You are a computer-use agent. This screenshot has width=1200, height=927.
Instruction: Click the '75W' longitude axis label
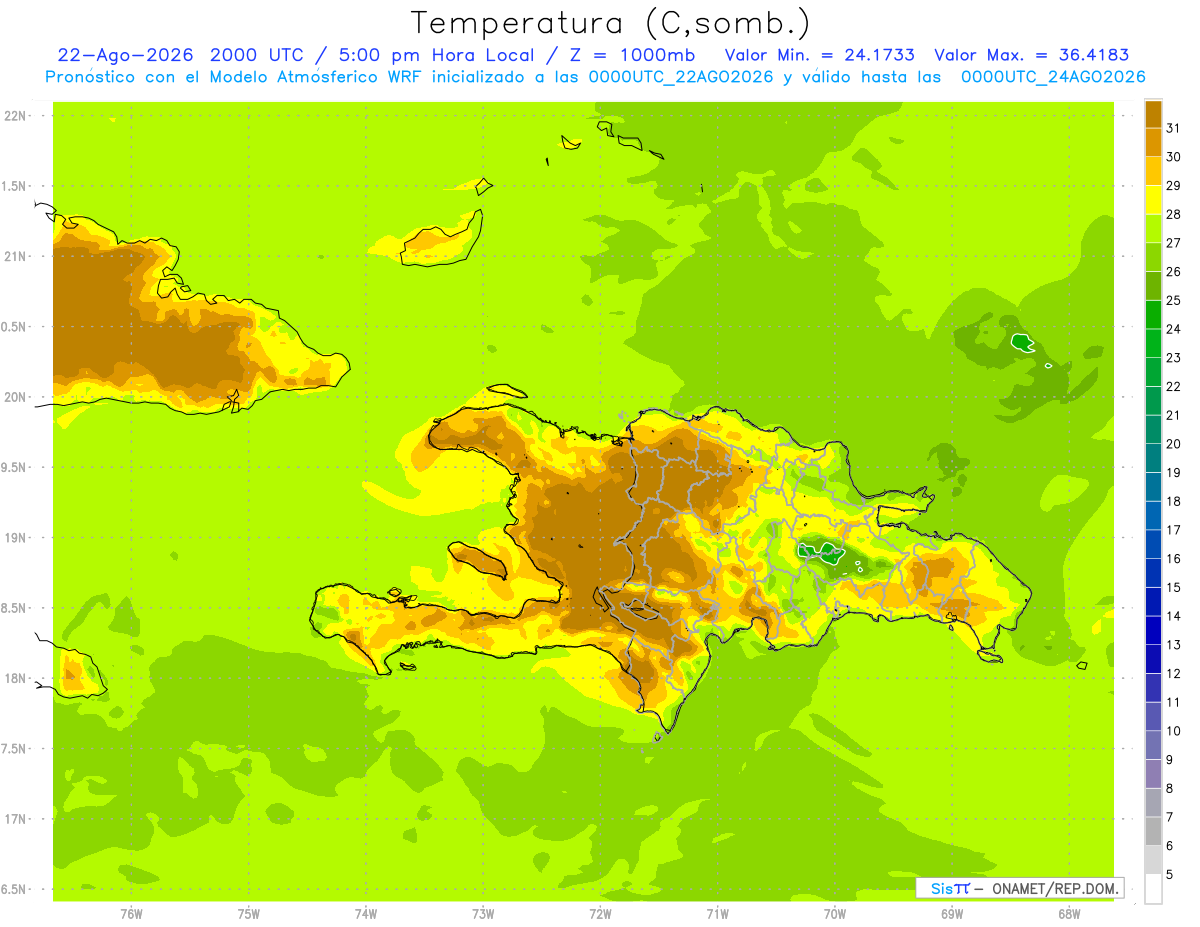249,914
